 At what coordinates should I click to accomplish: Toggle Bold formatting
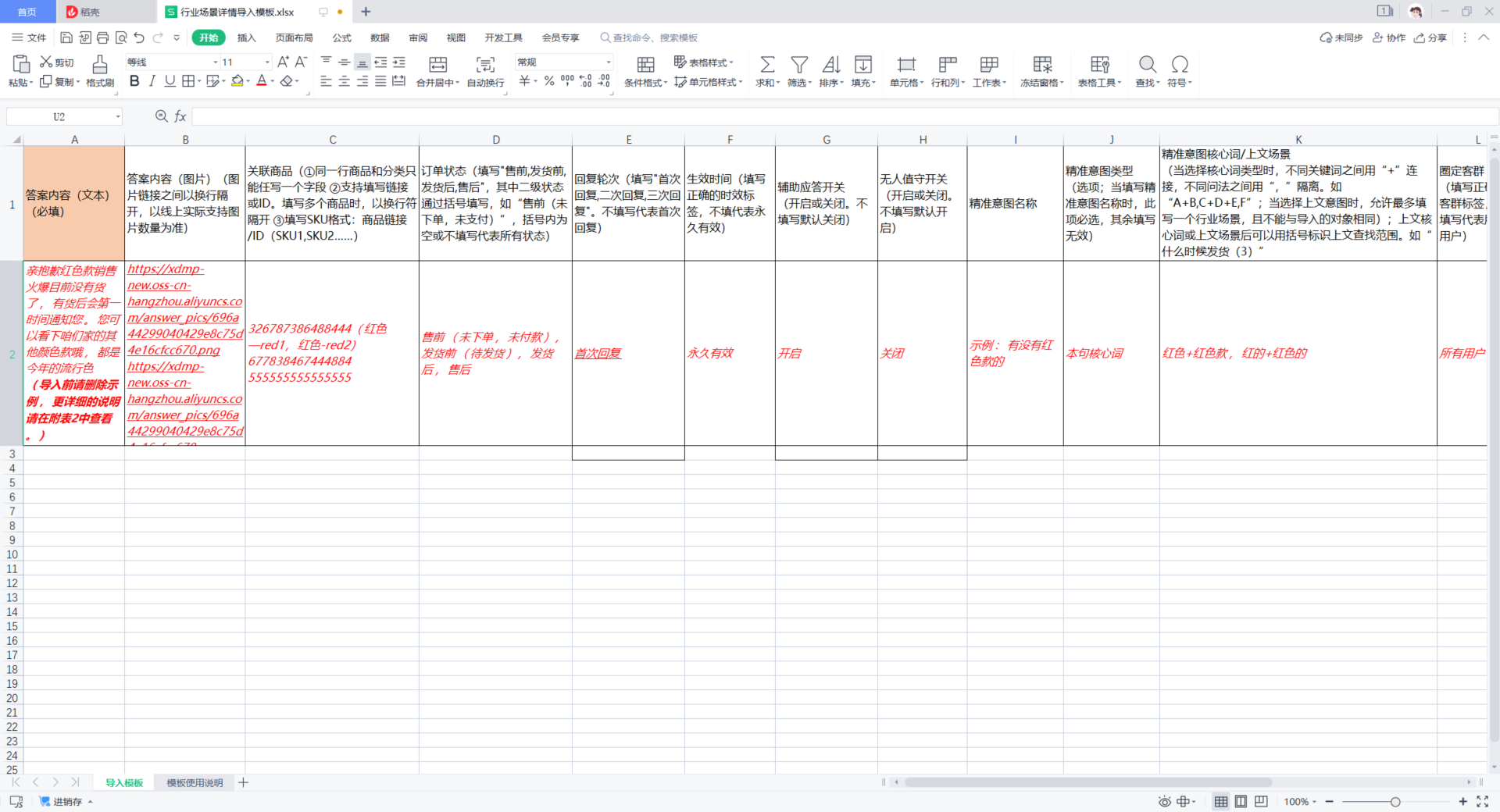point(134,81)
